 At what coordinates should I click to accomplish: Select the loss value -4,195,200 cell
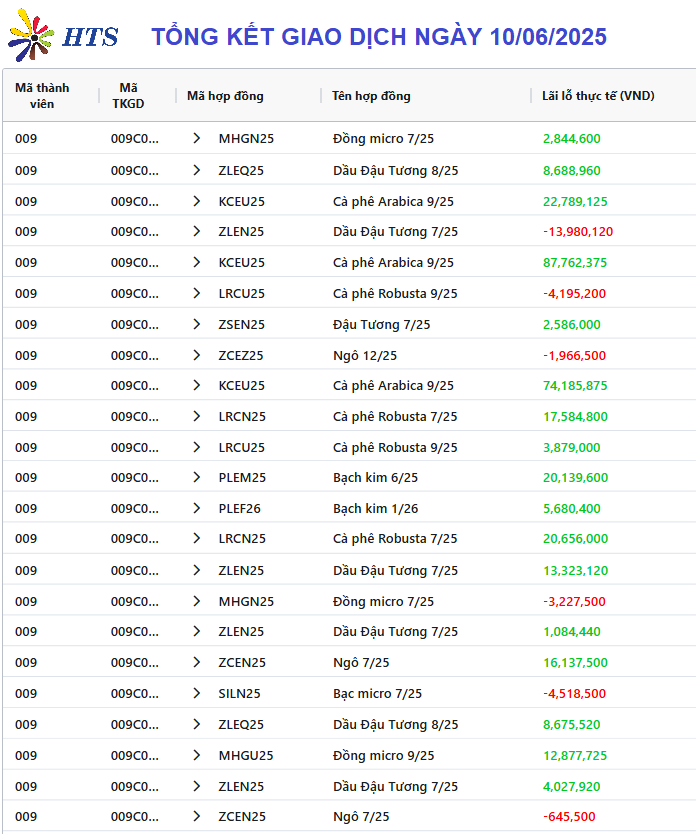pos(574,294)
